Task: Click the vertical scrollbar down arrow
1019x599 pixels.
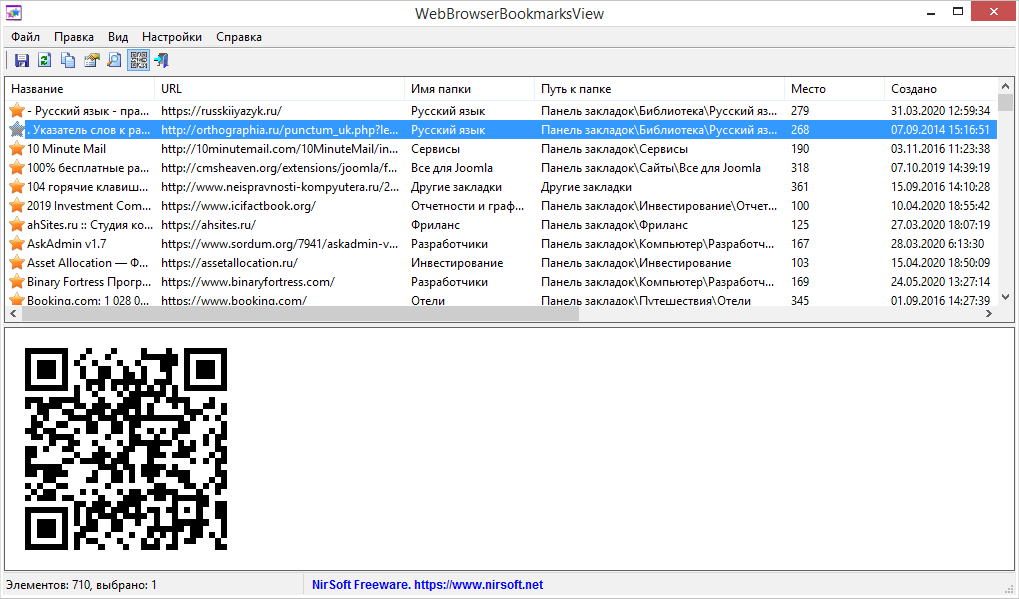Action: 1005,298
